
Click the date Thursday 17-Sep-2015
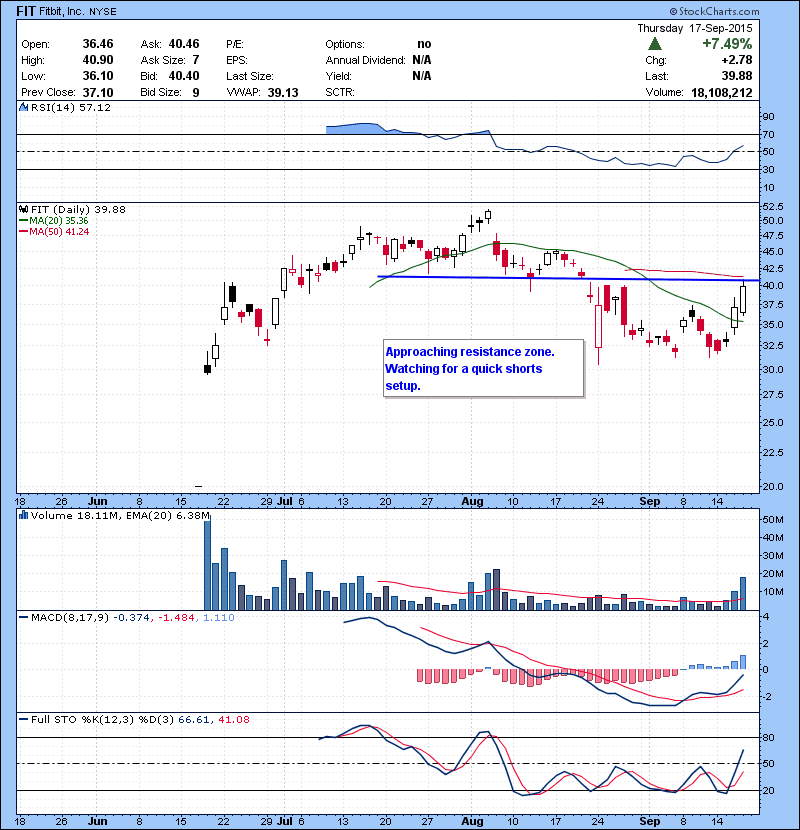click(695, 28)
